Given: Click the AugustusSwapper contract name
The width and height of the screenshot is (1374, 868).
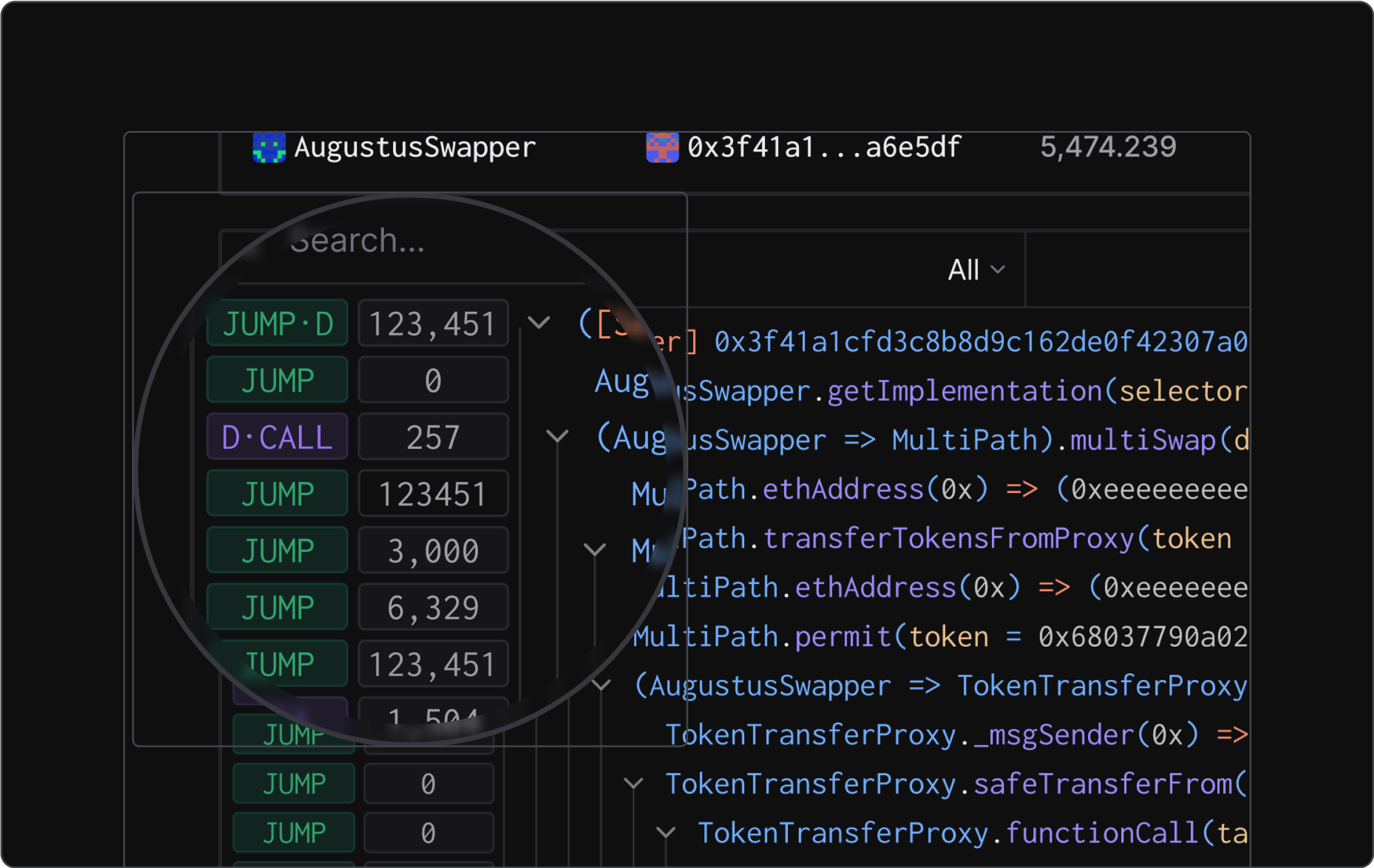Looking at the screenshot, I should point(415,148).
